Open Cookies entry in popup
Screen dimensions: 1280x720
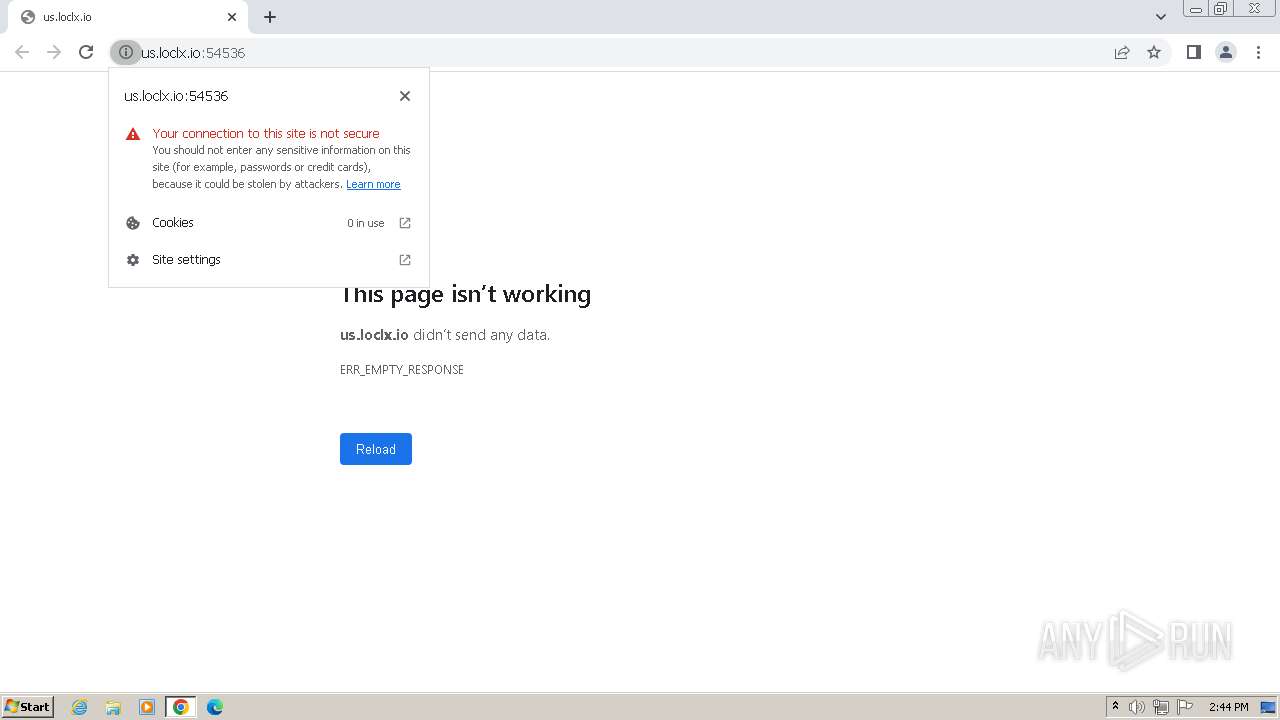pos(269,223)
